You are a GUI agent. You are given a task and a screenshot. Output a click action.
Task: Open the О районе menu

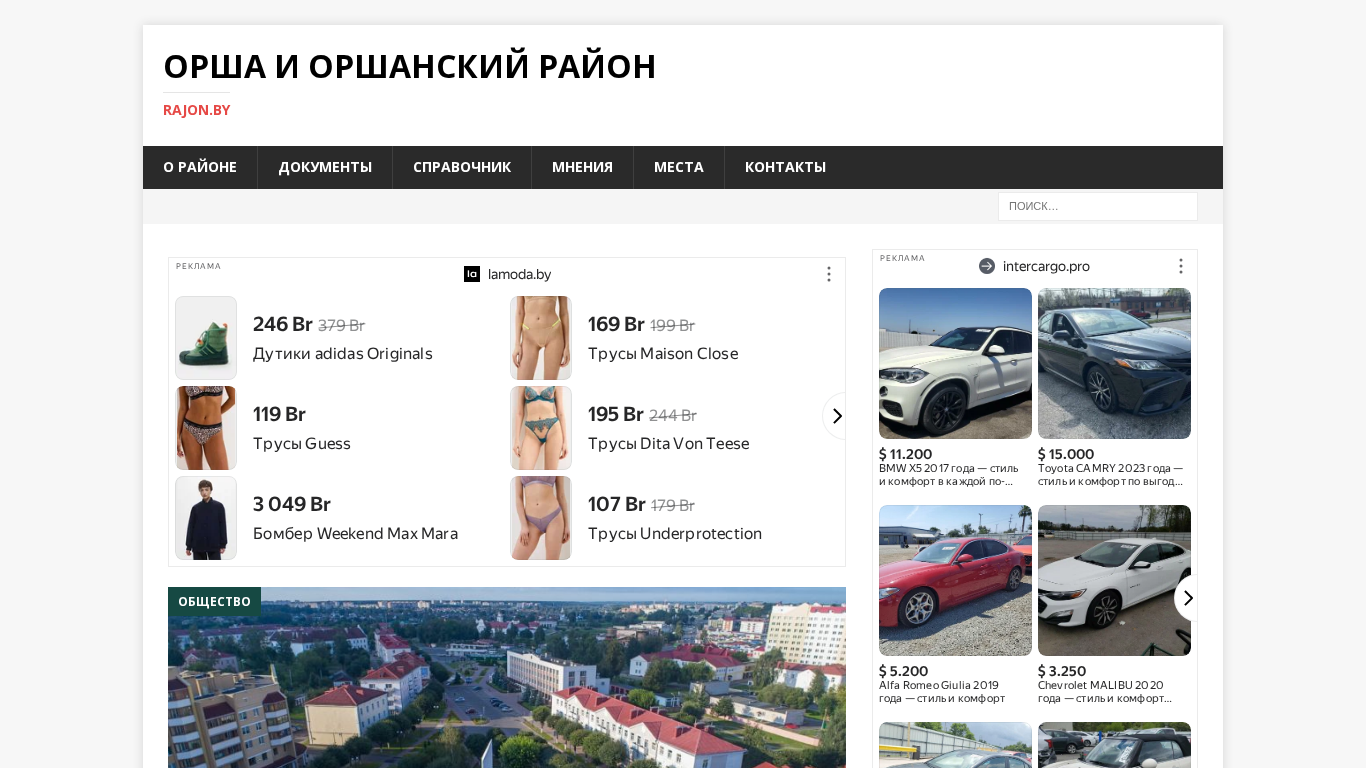pyautogui.click(x=200, y=167)
